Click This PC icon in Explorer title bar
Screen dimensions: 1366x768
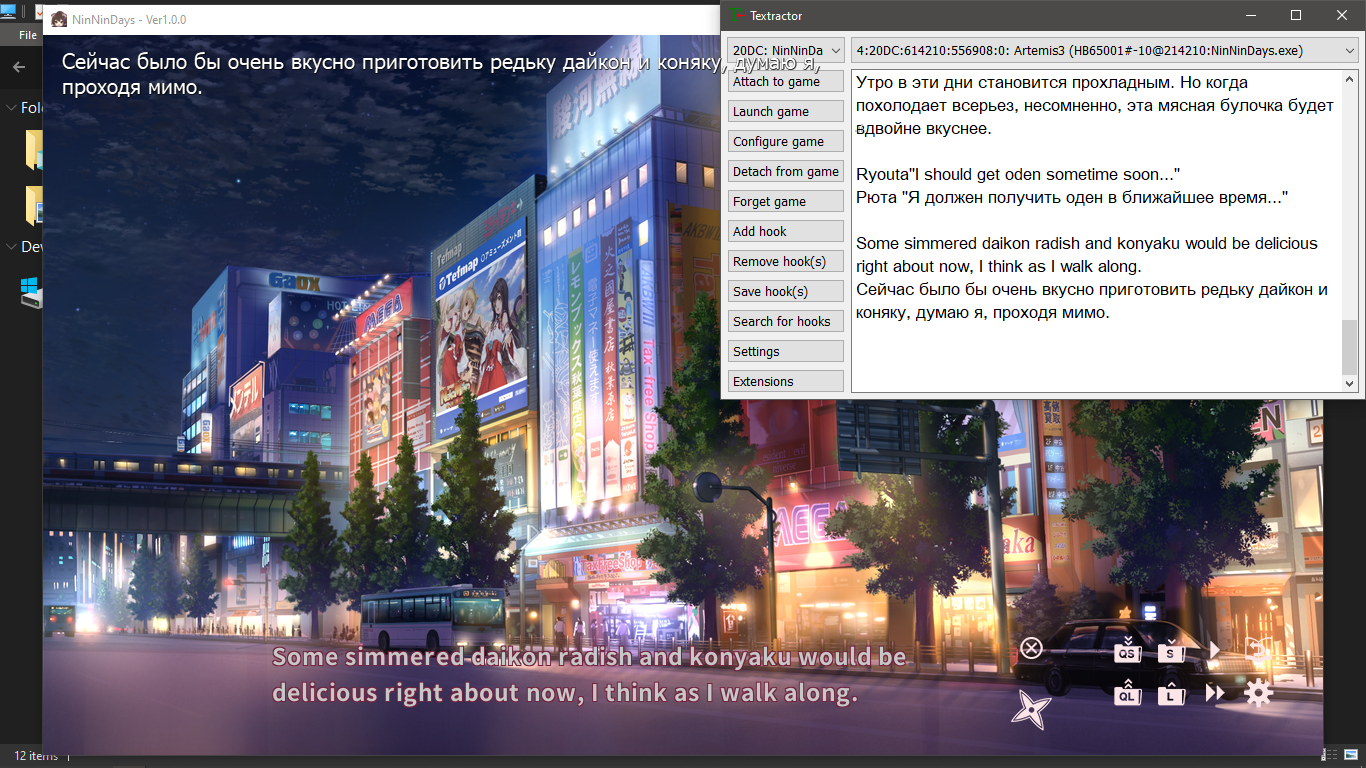(9, 13)
